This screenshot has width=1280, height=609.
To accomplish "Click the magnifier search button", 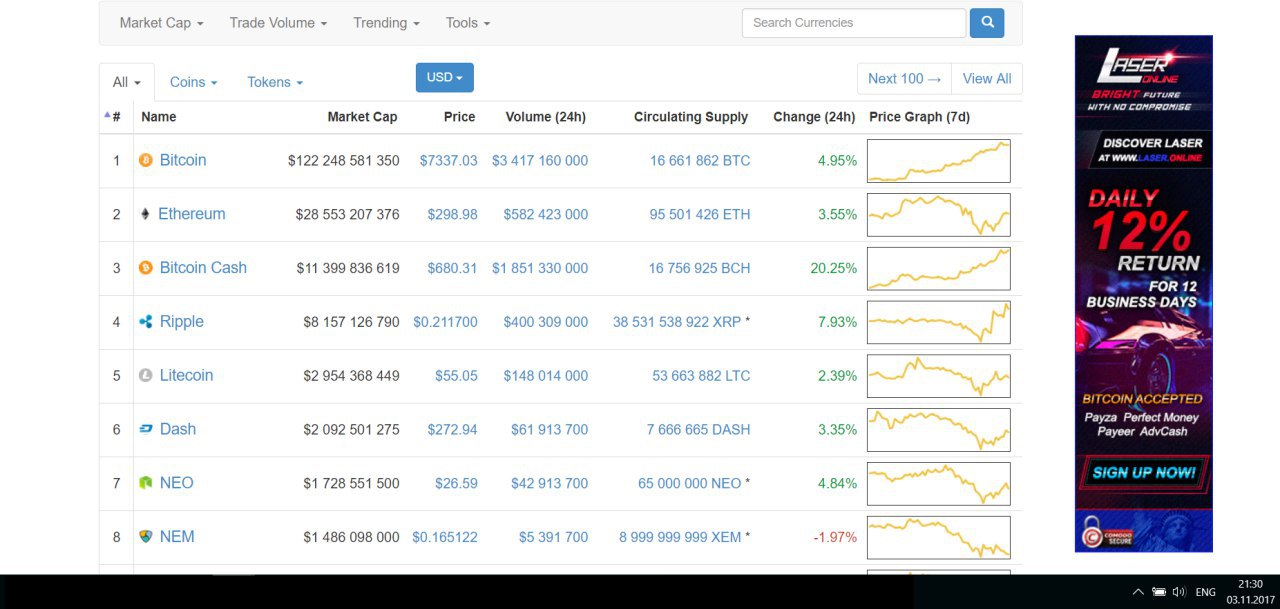I will pyautogui.click(x=987, y=23).
